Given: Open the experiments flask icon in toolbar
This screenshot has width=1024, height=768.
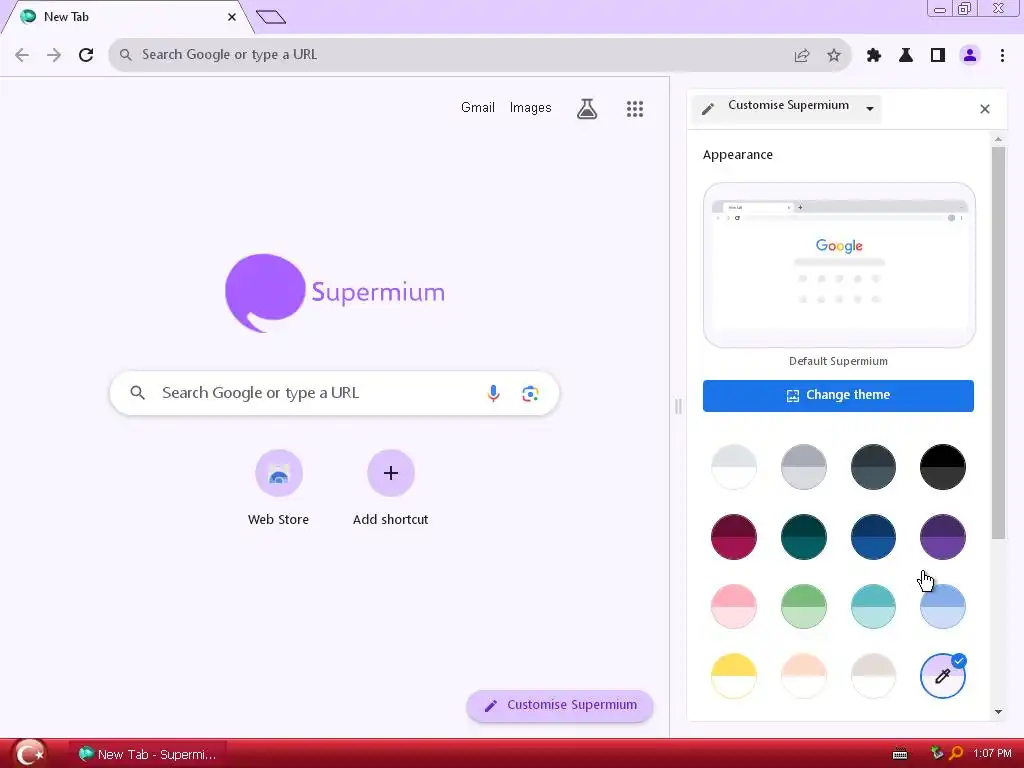Looking at the screenshot, I should point(906,56).
